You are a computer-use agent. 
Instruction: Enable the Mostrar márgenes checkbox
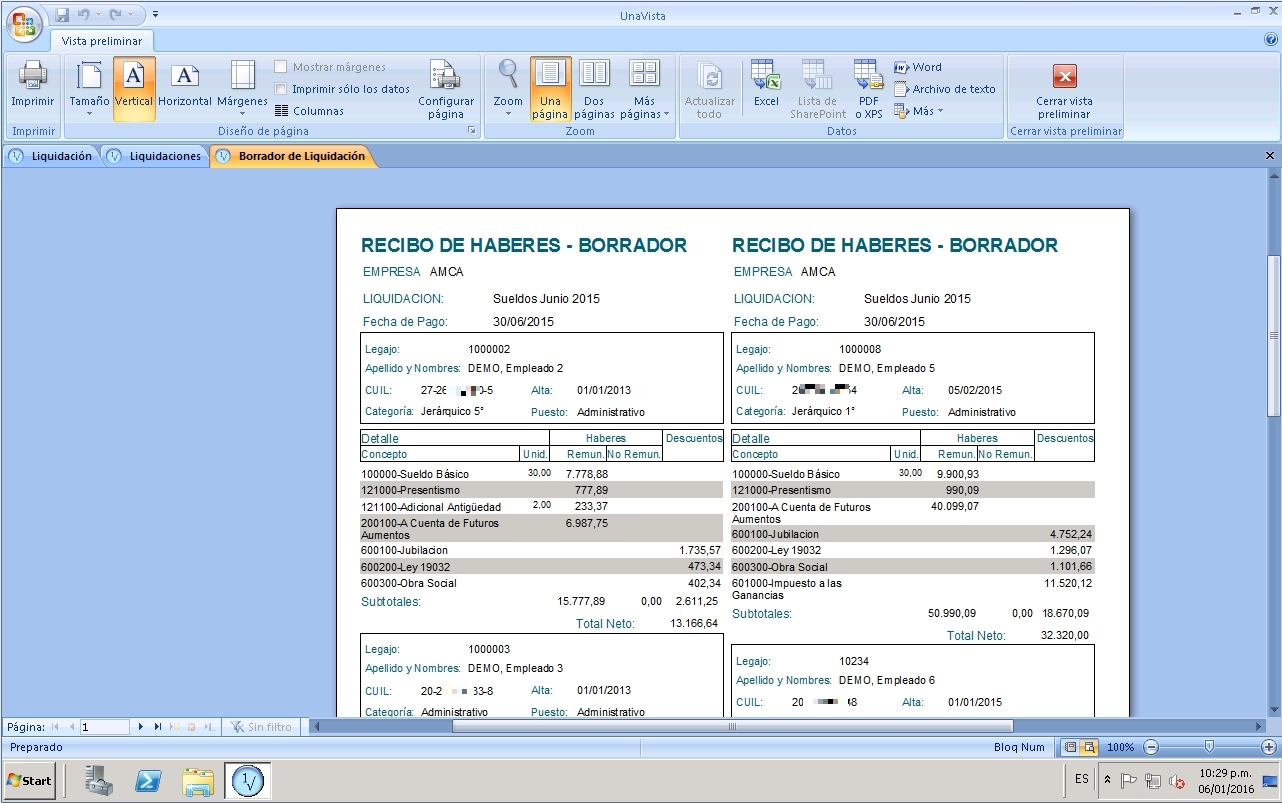(x=282, y=67)
